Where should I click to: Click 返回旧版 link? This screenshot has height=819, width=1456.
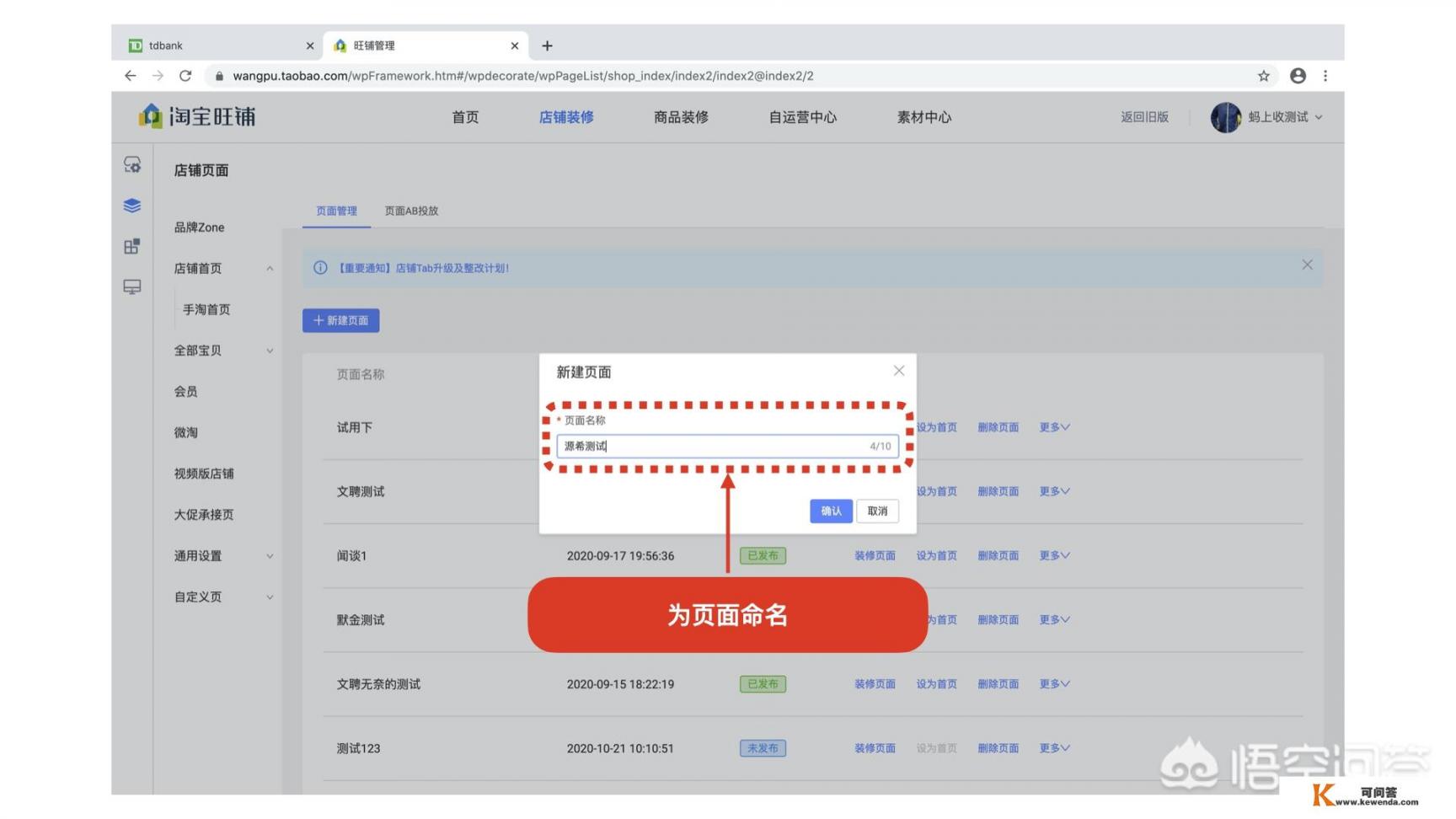(x=1144, y=117)
